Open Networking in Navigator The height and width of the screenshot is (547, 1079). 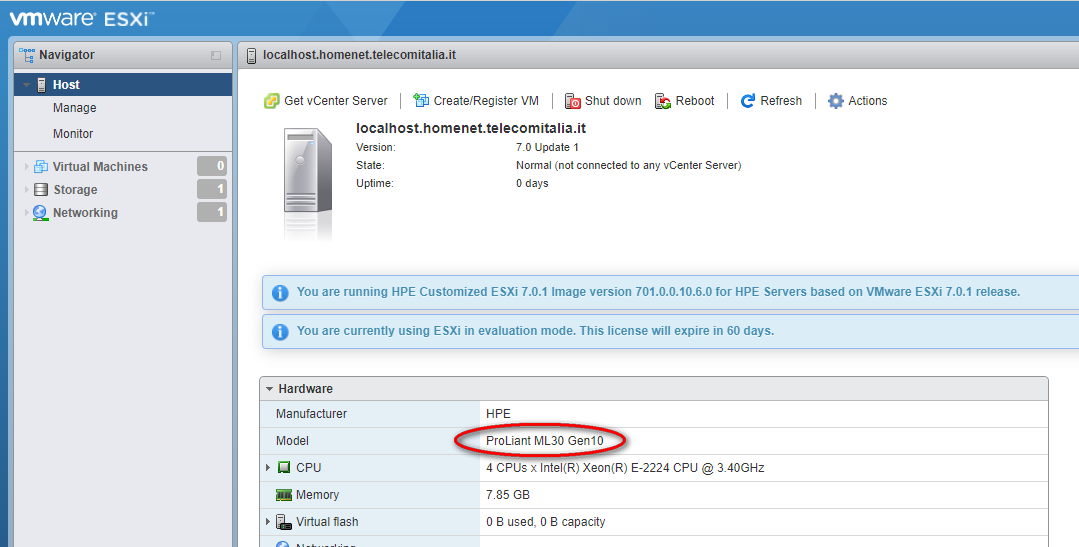[x=85, y=213]
